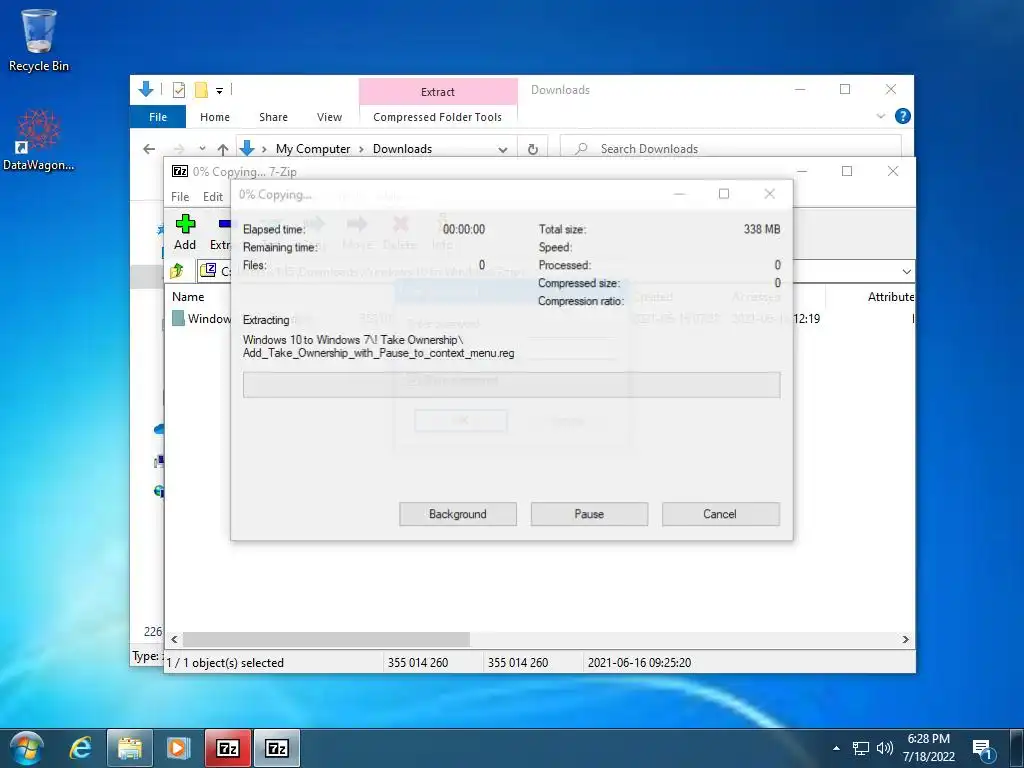Select the Compressed Folder Tools tab

point(438,117)
